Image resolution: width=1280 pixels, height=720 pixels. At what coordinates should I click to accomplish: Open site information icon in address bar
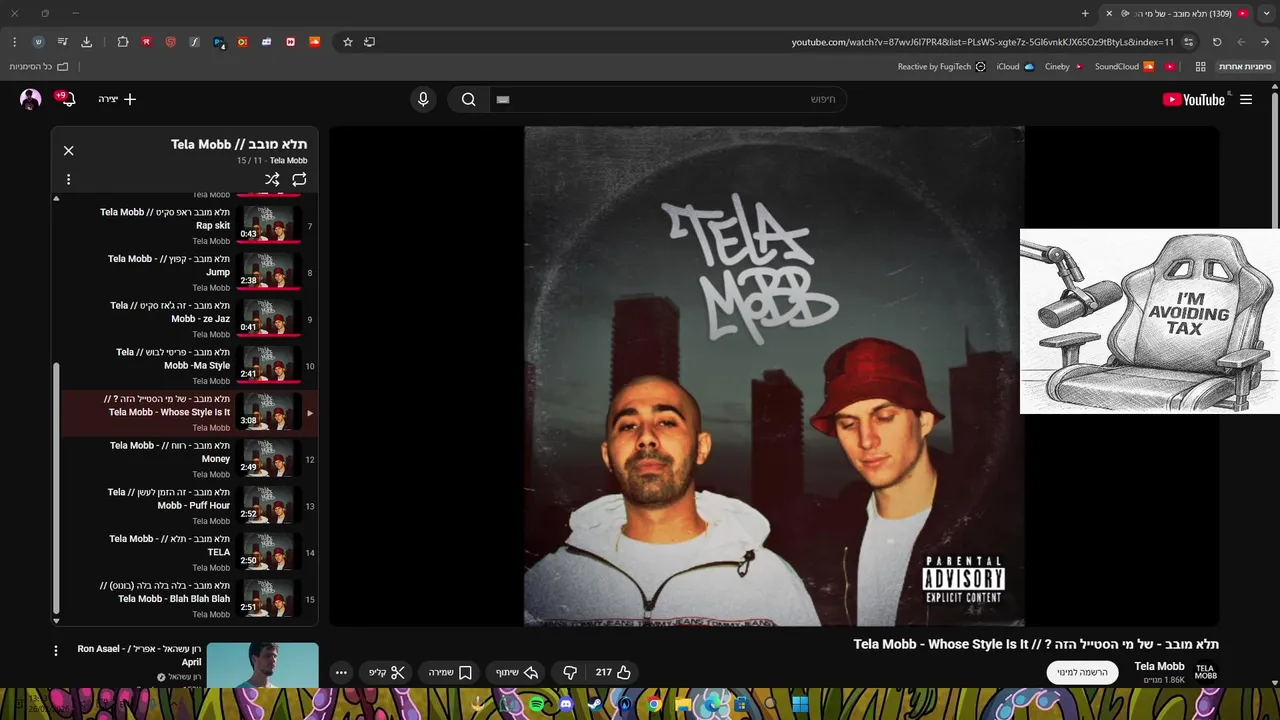(x=1188, y=42)
